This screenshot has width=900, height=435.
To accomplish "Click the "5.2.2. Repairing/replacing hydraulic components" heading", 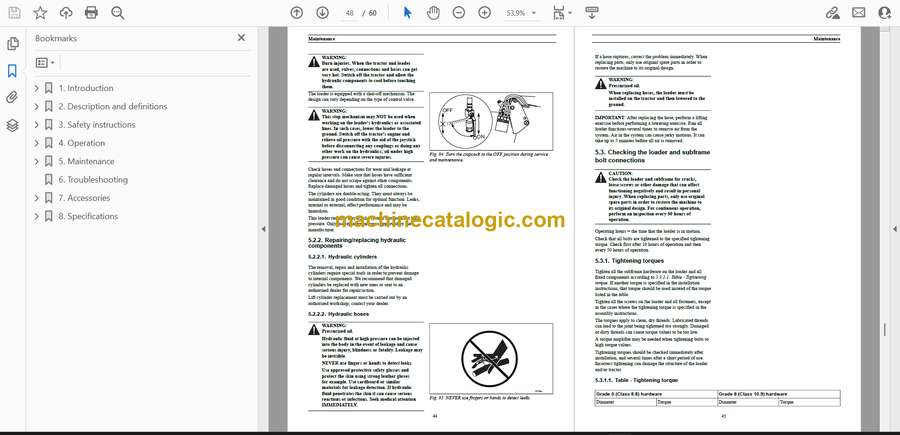I will [x=356, y=242].
